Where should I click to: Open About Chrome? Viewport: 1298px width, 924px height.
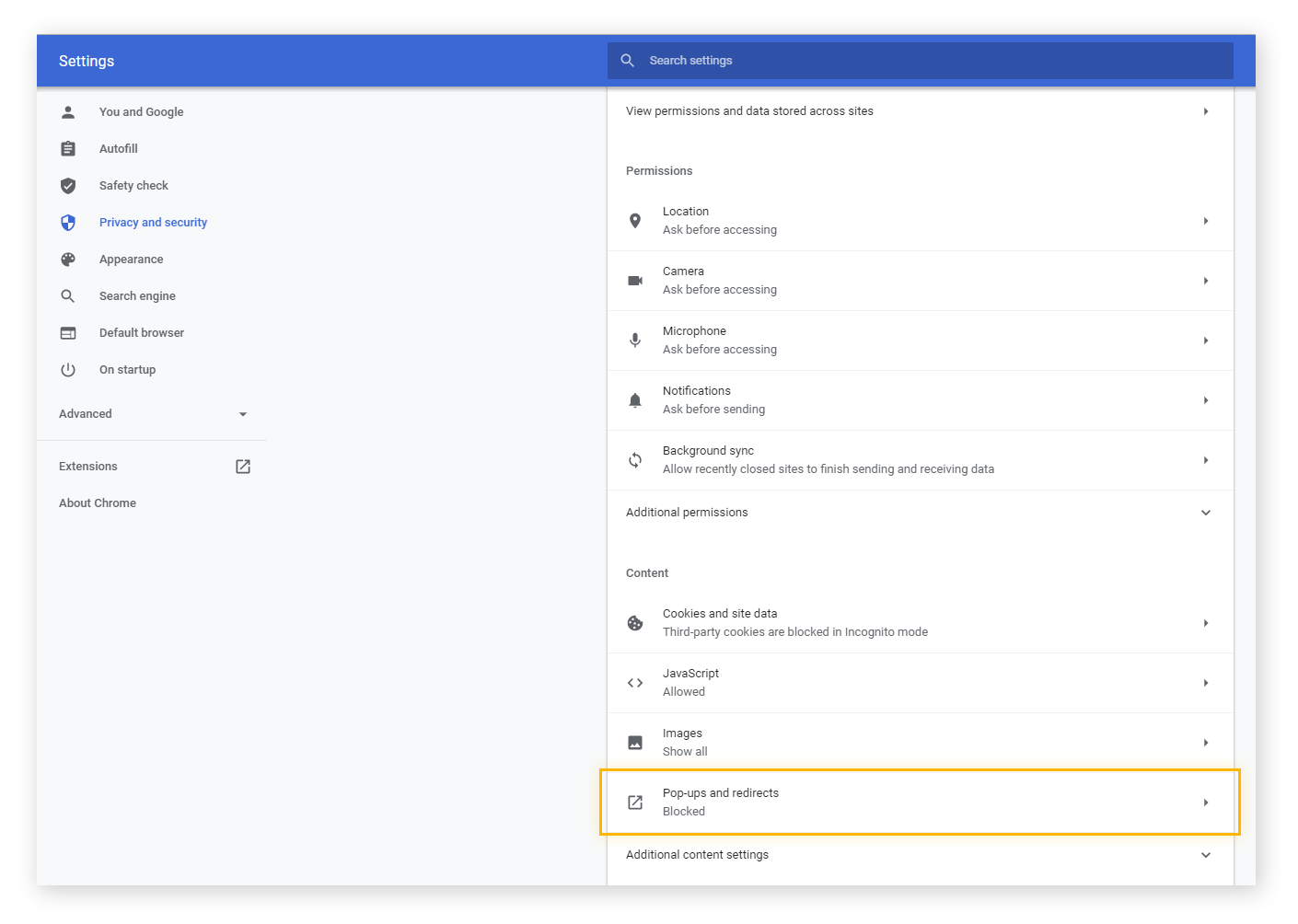[x=97, y=502]
